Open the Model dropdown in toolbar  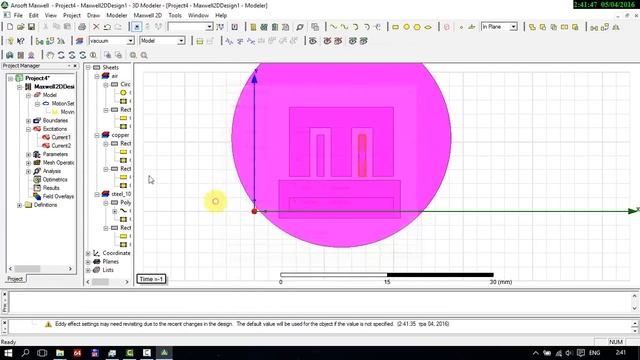(x=181, y=41)
